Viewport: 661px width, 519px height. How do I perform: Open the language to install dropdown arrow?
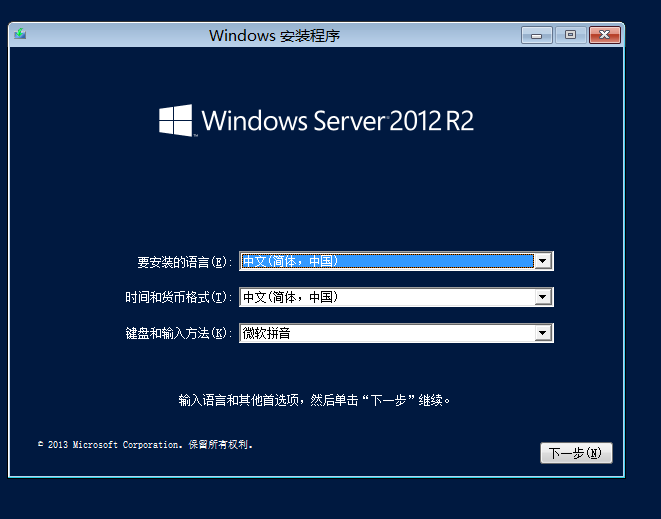tap(543, 261)
